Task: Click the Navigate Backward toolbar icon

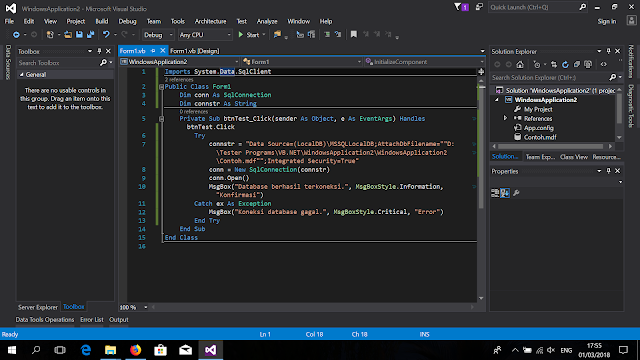Action: [16, 35]
